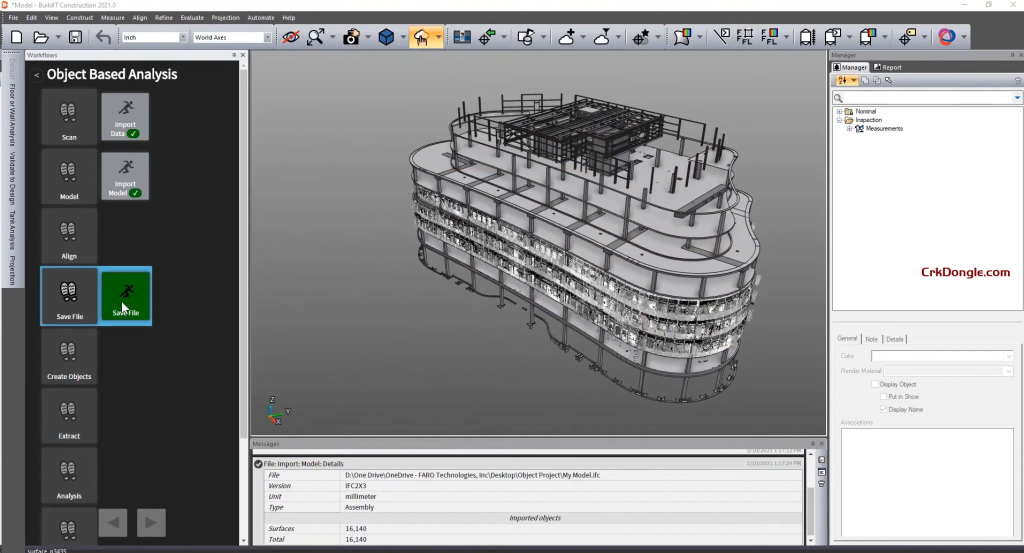Toggle the Display Name checkbox
The height and width of the screenshot is (553, 1024).
[x=882, y=409]
